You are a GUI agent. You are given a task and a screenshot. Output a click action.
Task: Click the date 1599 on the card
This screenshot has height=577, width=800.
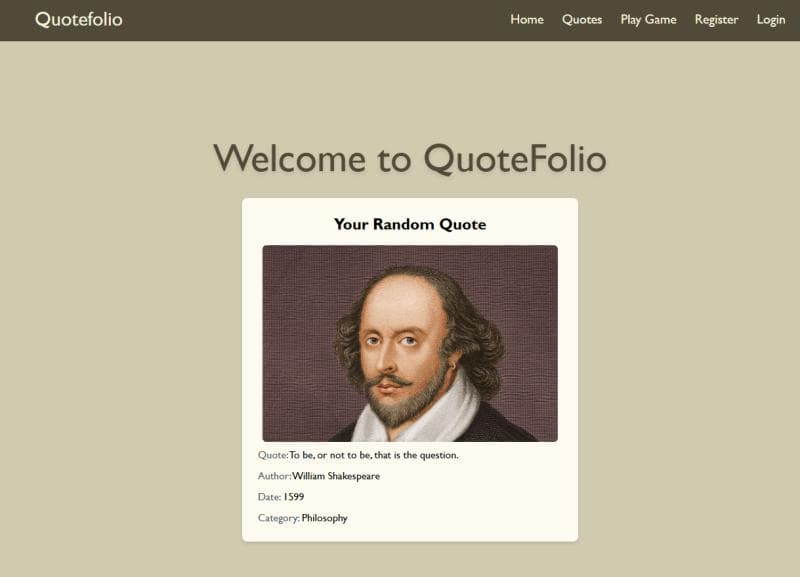[295, 497]
